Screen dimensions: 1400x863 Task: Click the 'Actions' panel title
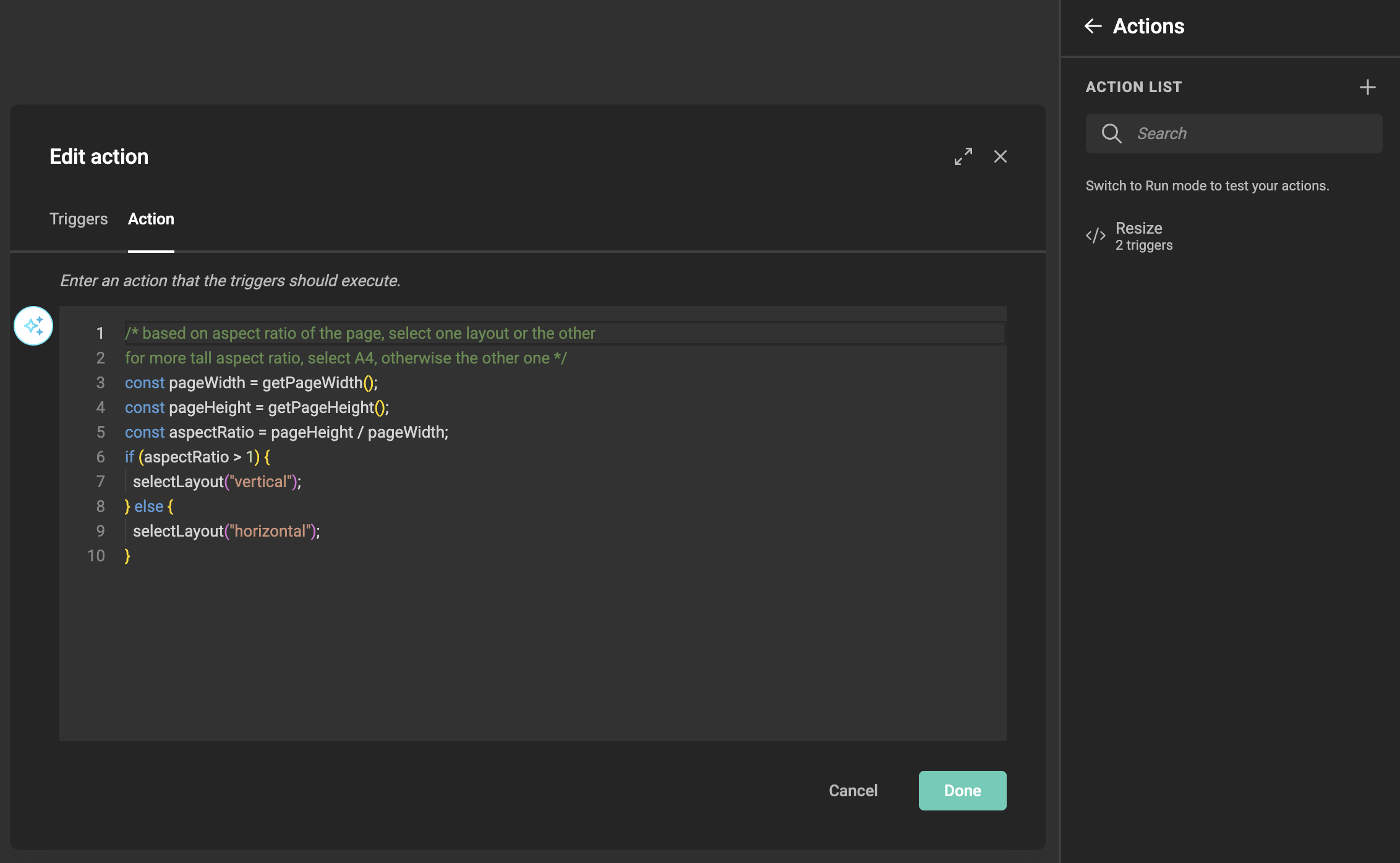(x=1148, y=26)
